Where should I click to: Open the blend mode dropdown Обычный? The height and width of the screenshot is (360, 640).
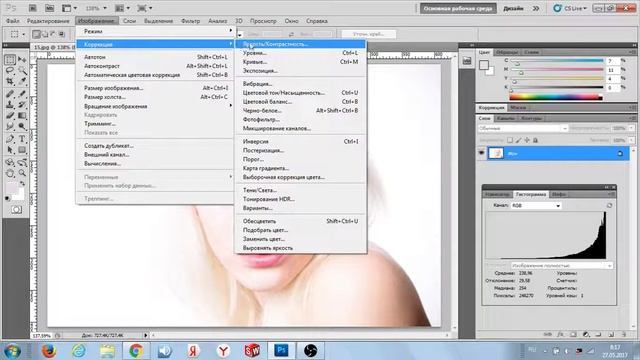coord(522,128)
